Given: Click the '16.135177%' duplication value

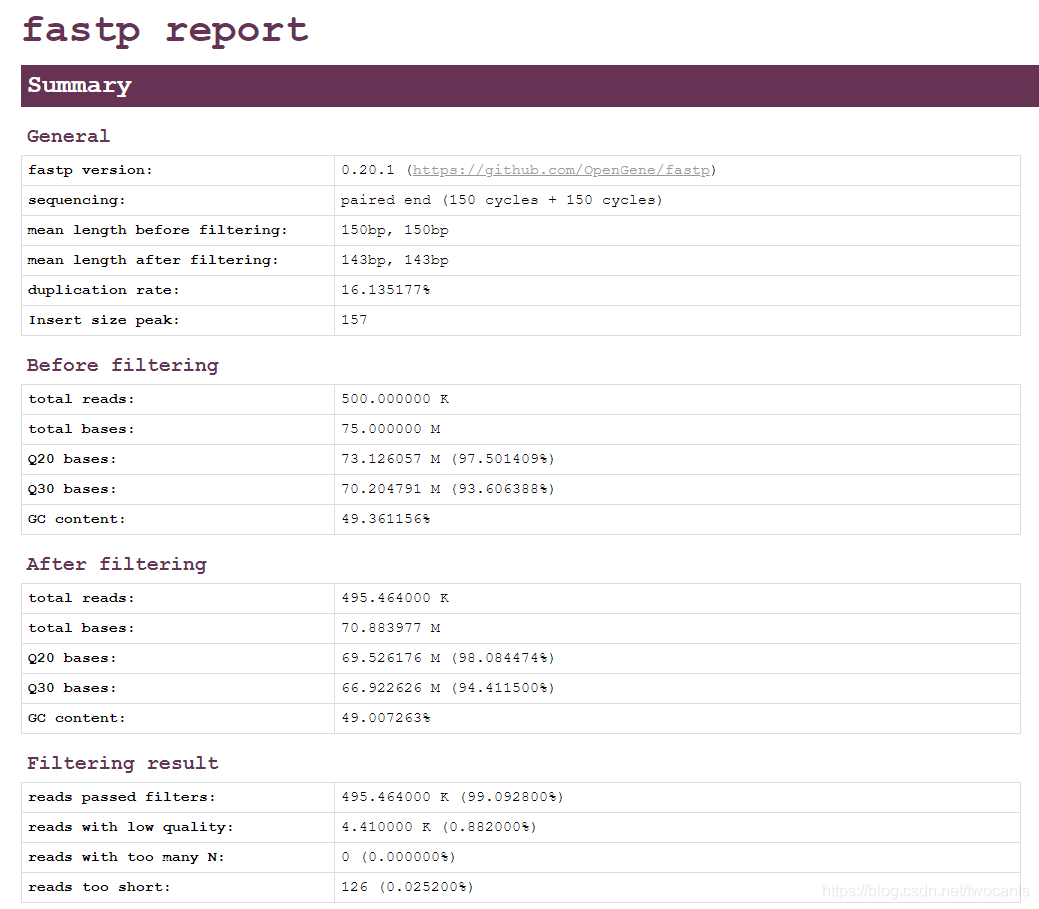Looking at the screenshot, I should pyautogui.click(x=386, y=290).
